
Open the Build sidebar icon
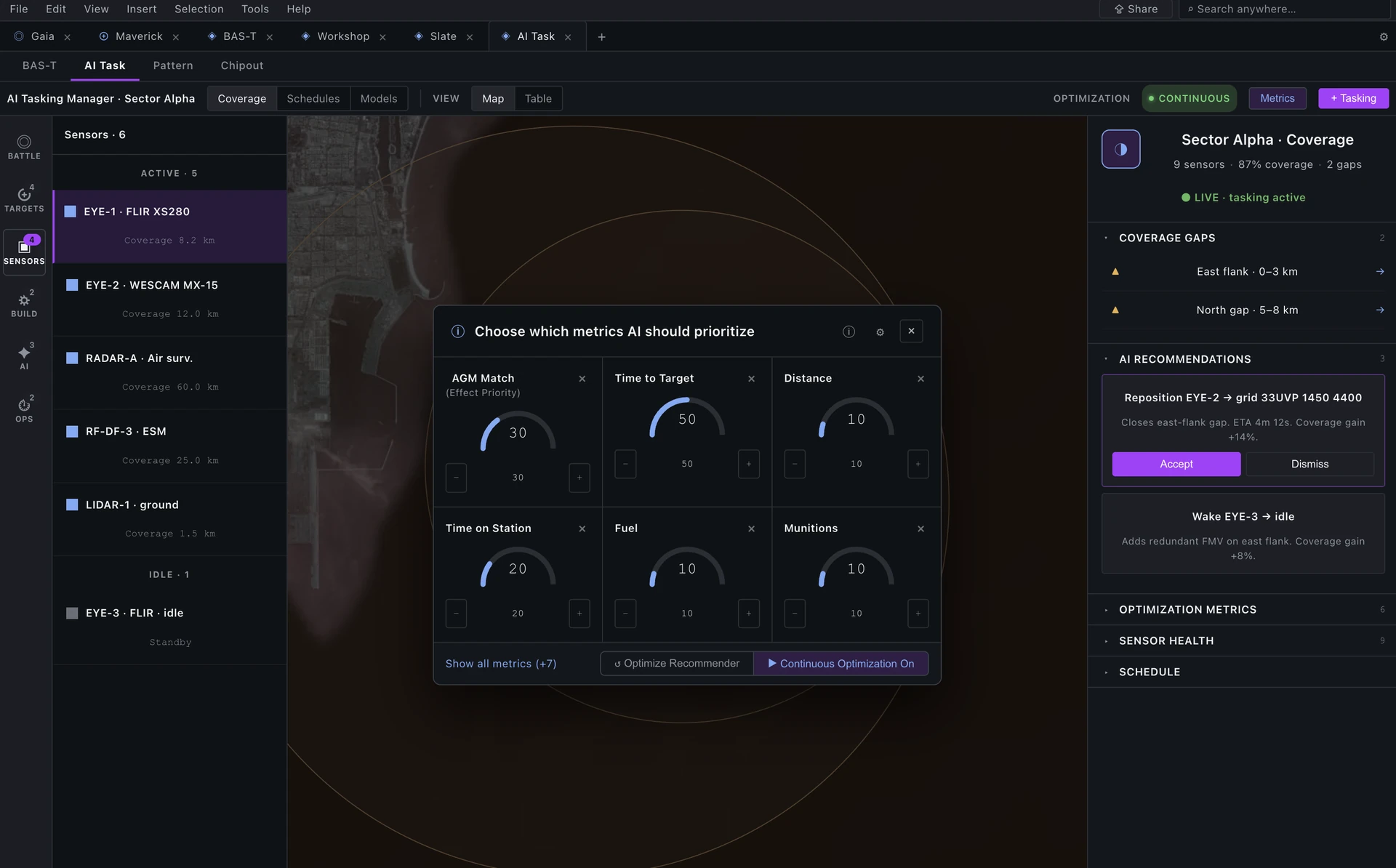tap(24, 305)
